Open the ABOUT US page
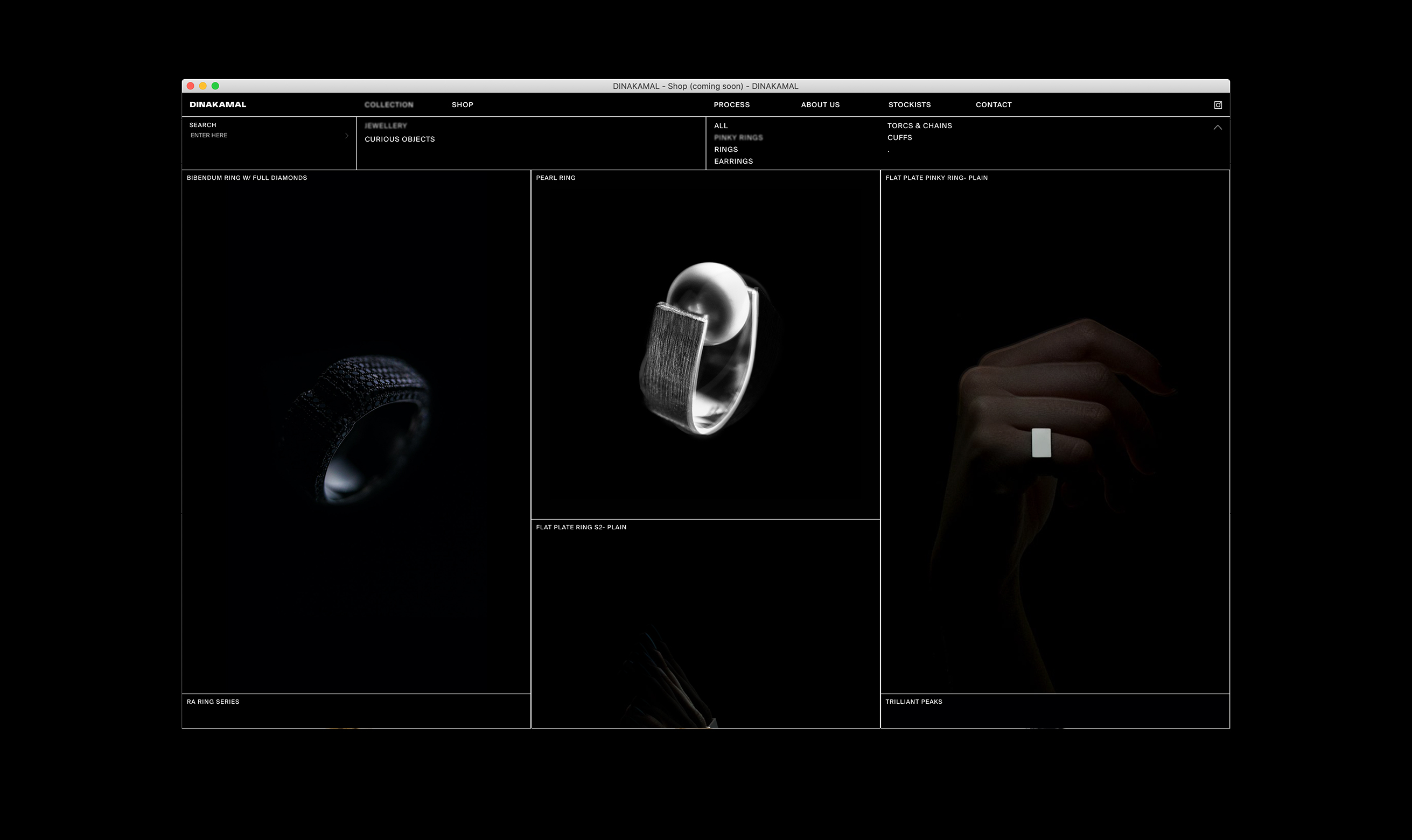The image size is (1412, 840). pos(820,104)
